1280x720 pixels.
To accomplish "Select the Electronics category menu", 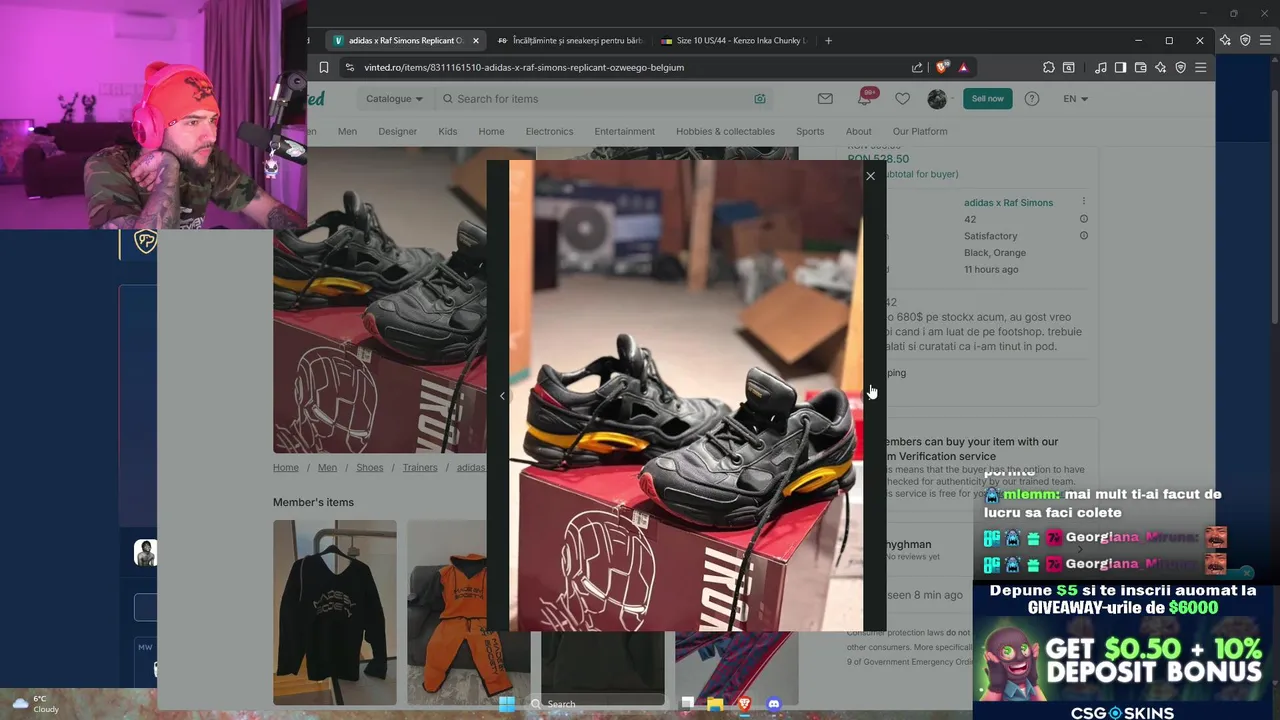I will [x=549, y=131].
